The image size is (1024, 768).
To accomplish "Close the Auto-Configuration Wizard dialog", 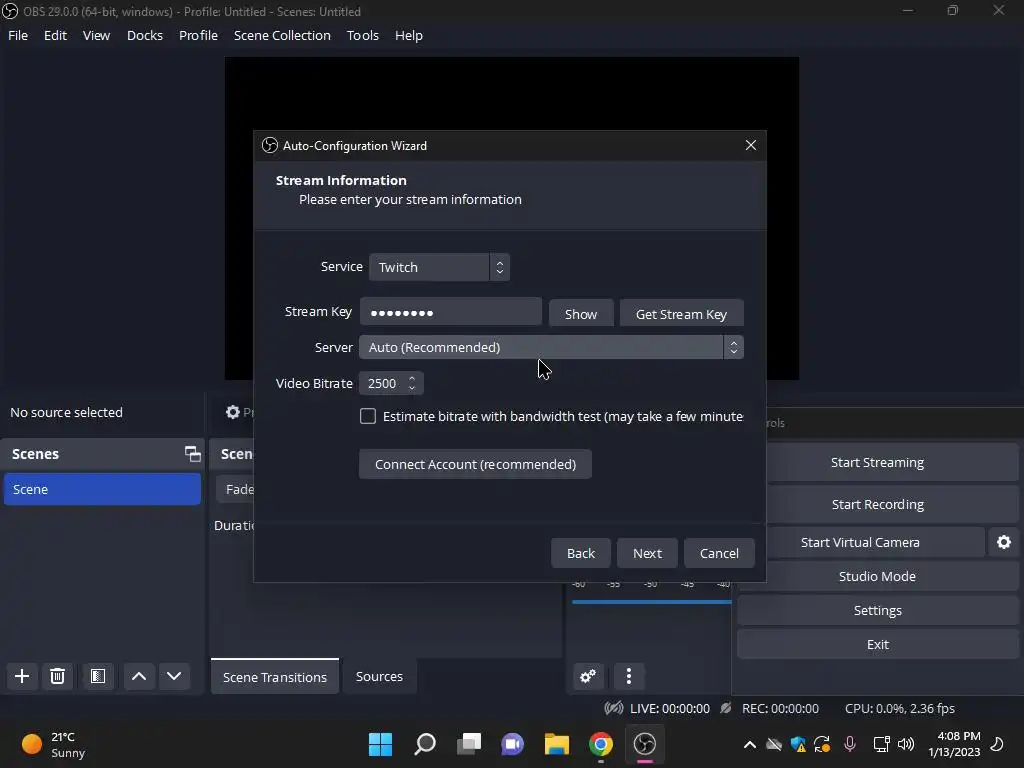I will (x=751, y=145).
